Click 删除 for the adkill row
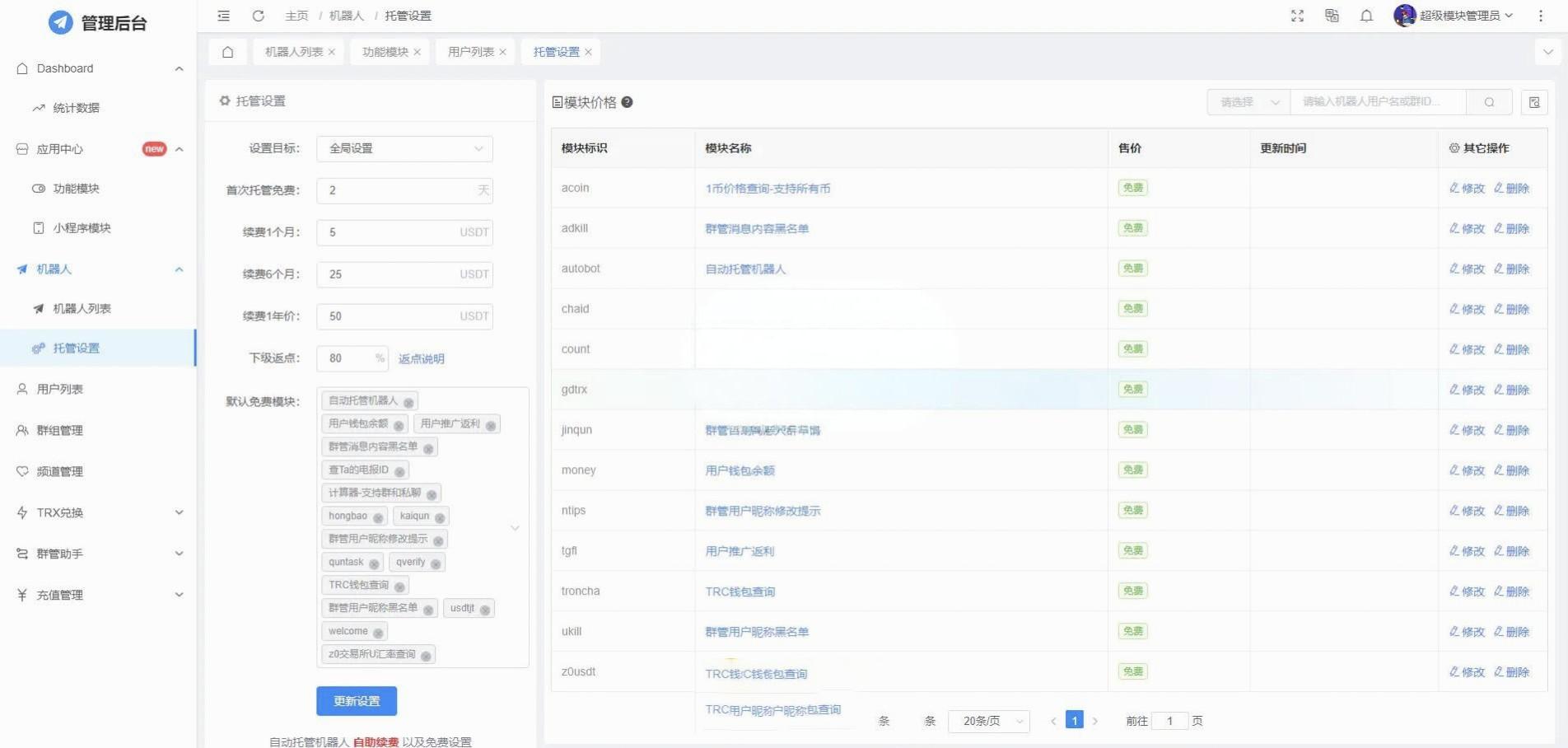The image size is (1568, 748). point(1511,228)
